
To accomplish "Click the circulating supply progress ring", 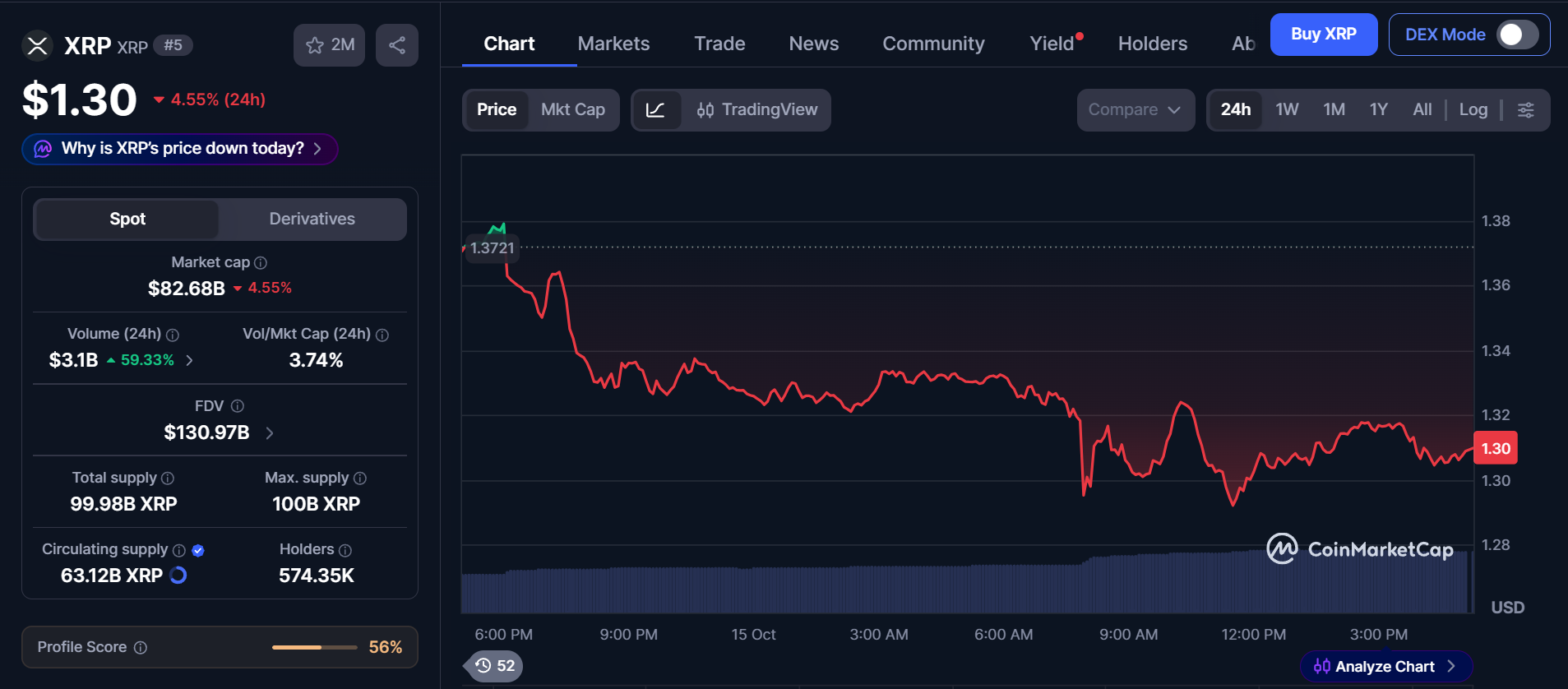I will 178,576.
